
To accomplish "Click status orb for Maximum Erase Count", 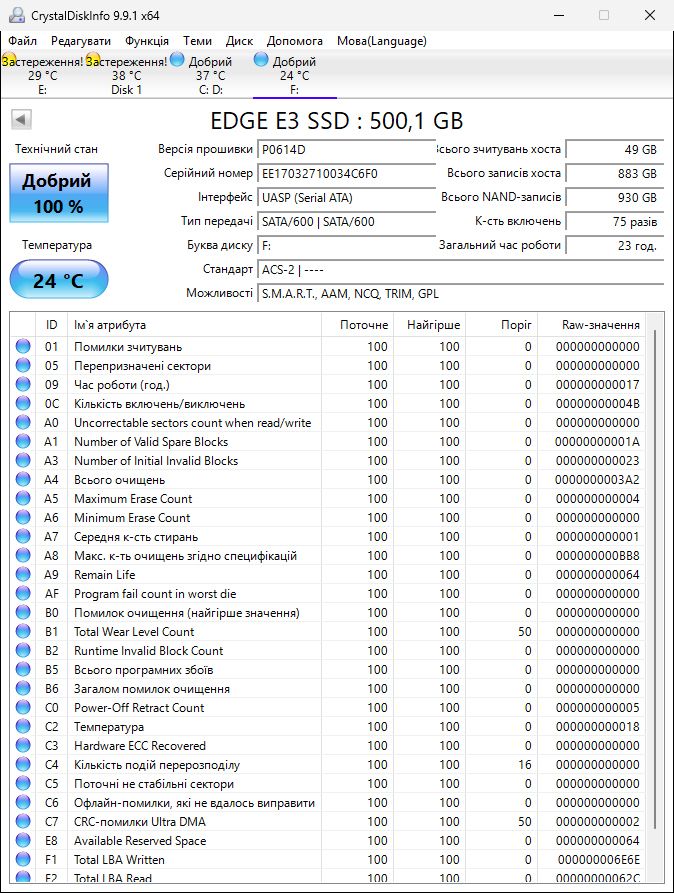I will coord(23,498).
